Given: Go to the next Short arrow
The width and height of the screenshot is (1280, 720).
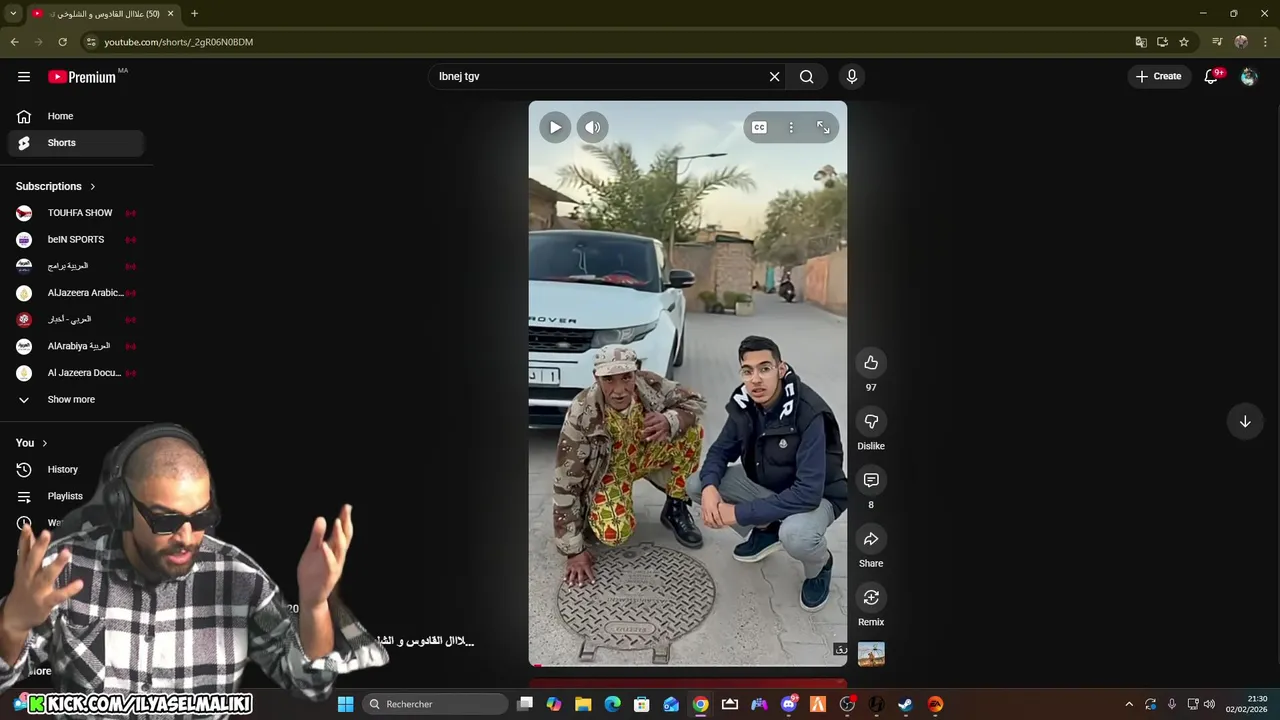Looking at the screenshot, I should [1245, 421].
